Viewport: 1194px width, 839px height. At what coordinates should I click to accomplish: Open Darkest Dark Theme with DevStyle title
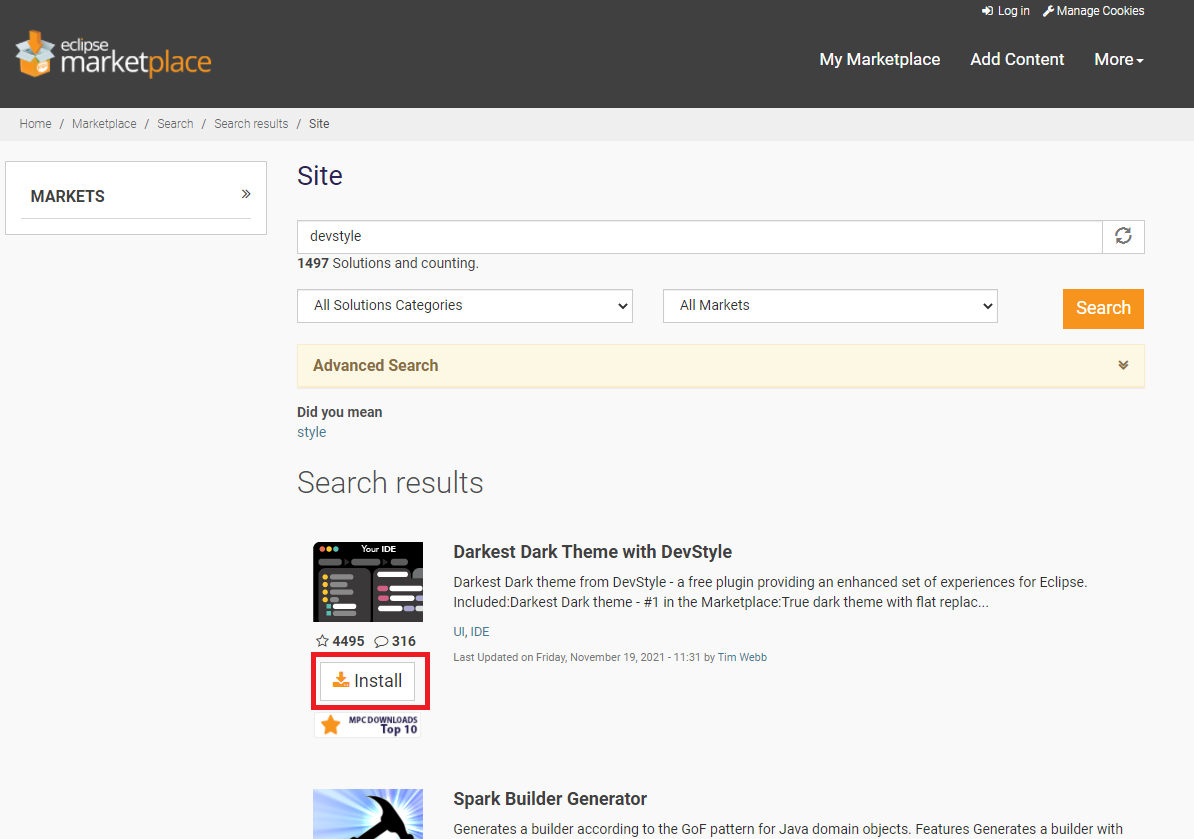tap(592, 552)
